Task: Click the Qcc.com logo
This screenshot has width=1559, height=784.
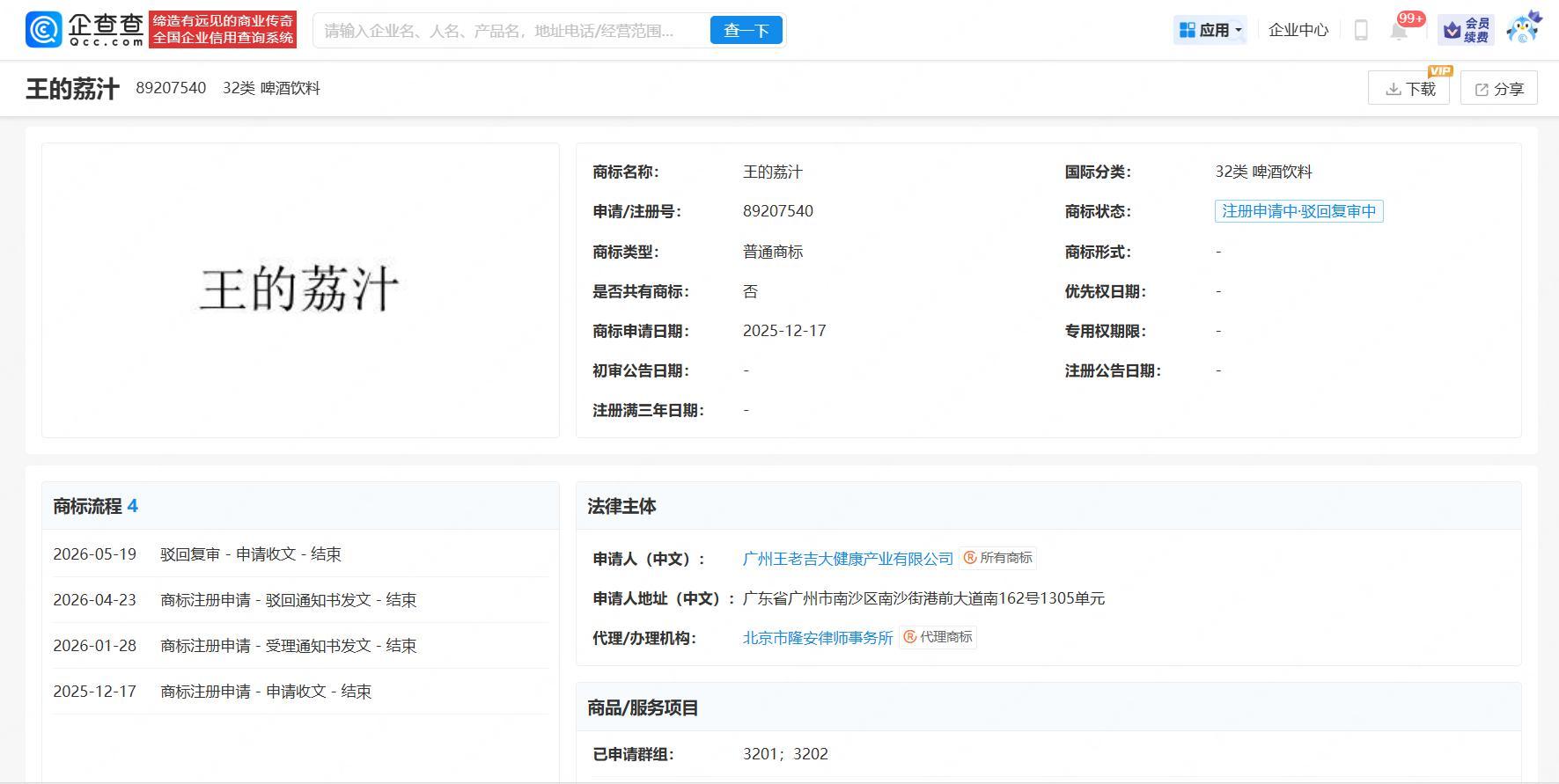Action: pos(85,30)
